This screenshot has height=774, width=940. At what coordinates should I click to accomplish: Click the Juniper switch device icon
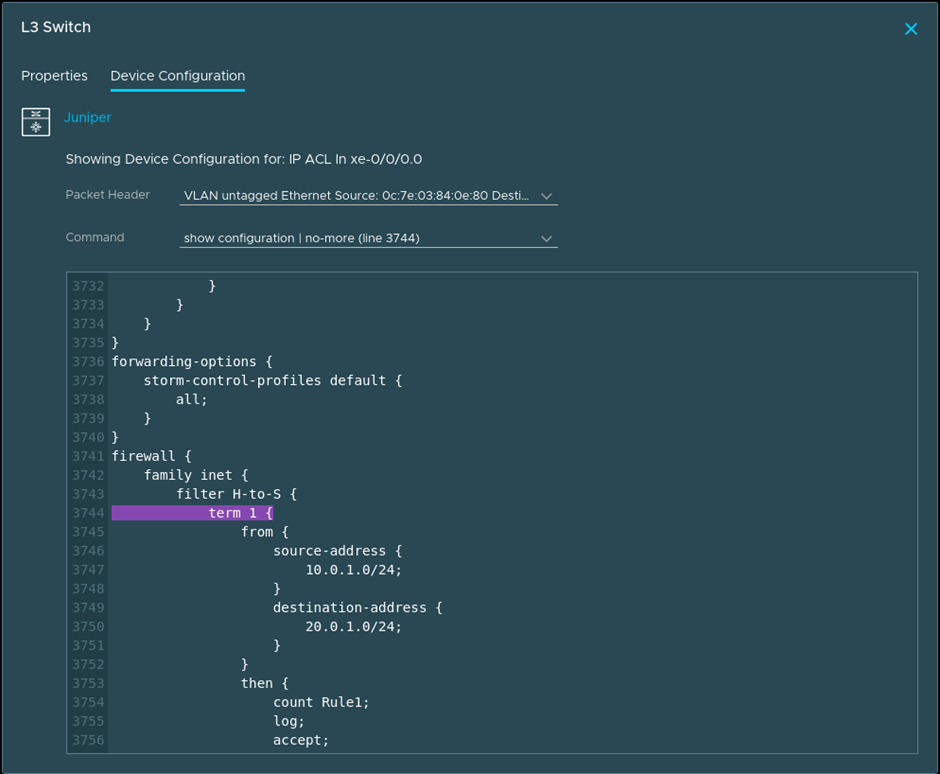point(36,121)
